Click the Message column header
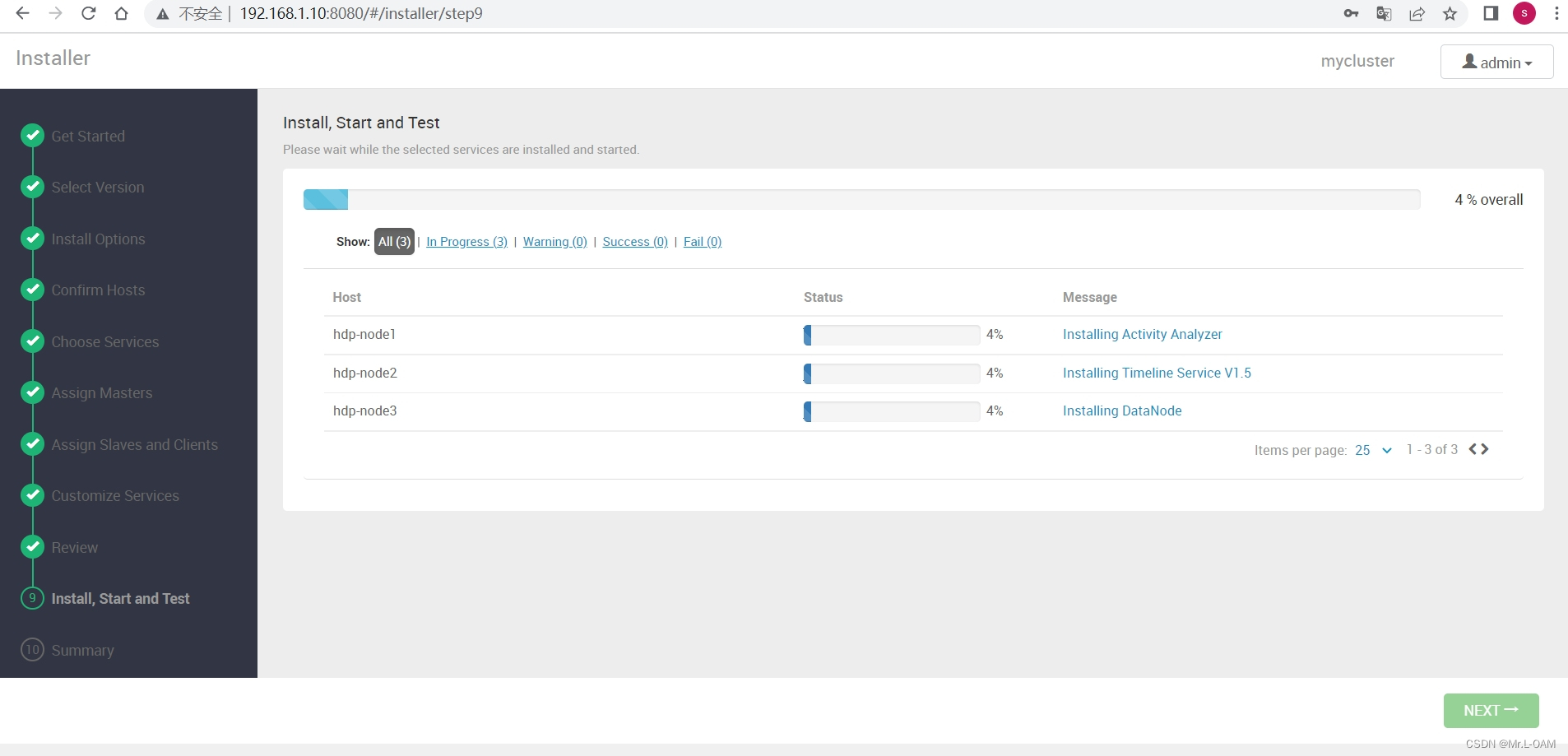The height and width of the screenshot is (756, 1568). coord(1089,297)
